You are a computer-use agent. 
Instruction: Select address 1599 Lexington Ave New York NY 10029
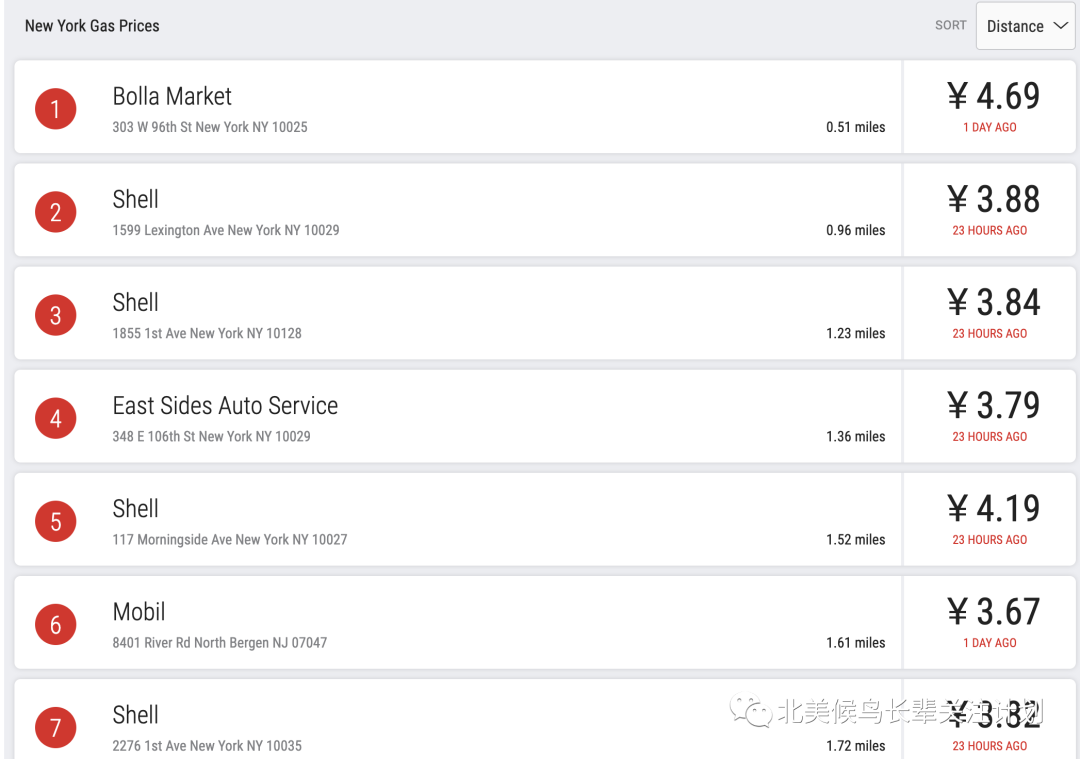tap(226, 230)
